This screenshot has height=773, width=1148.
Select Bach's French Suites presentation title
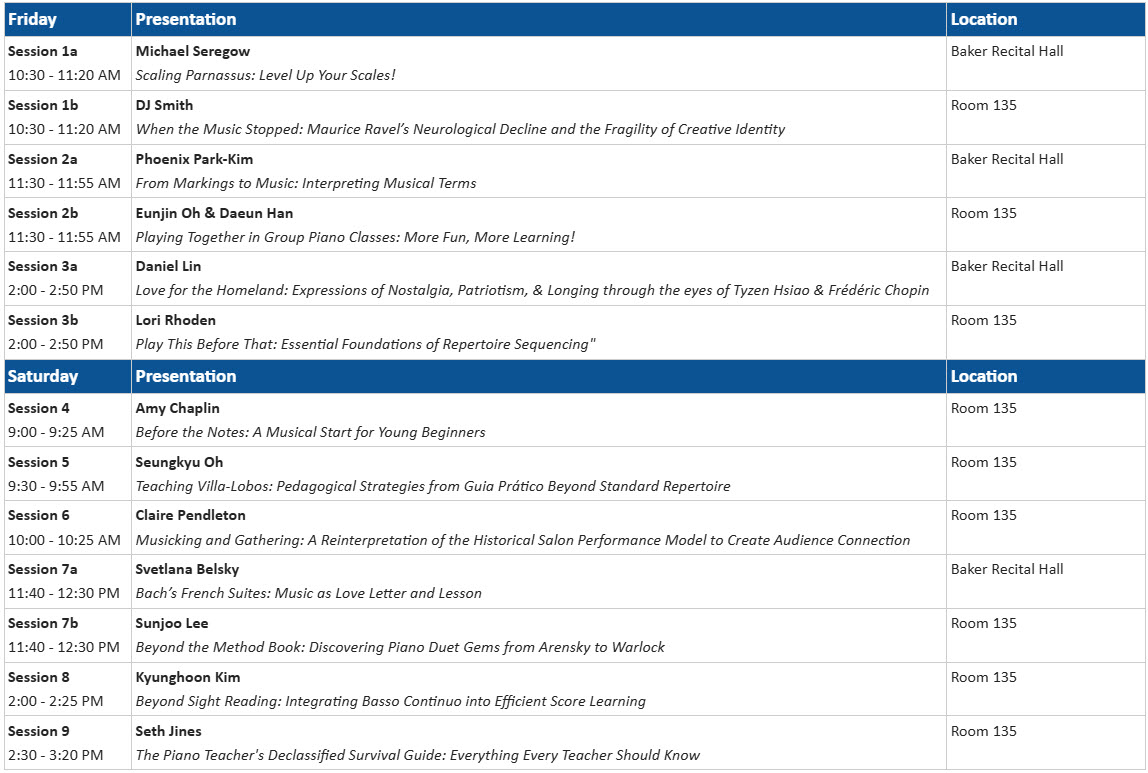(x=308, y=594)
